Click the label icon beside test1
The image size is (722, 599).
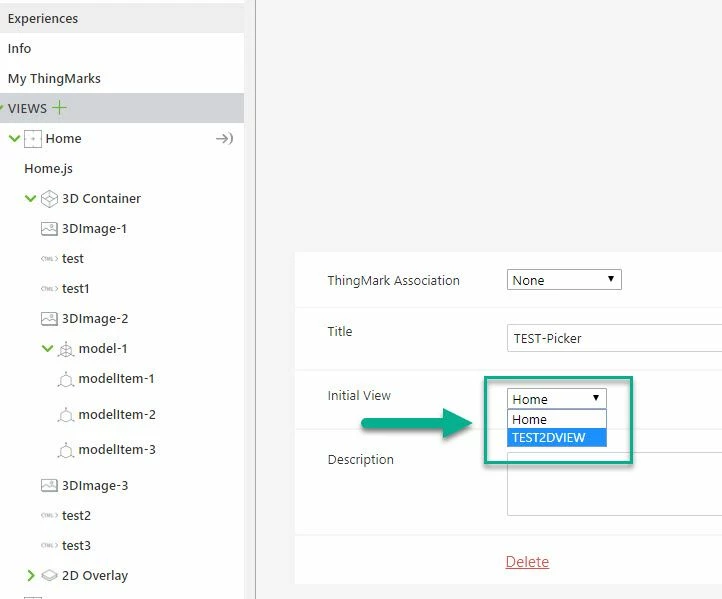[x=49, y=289]
